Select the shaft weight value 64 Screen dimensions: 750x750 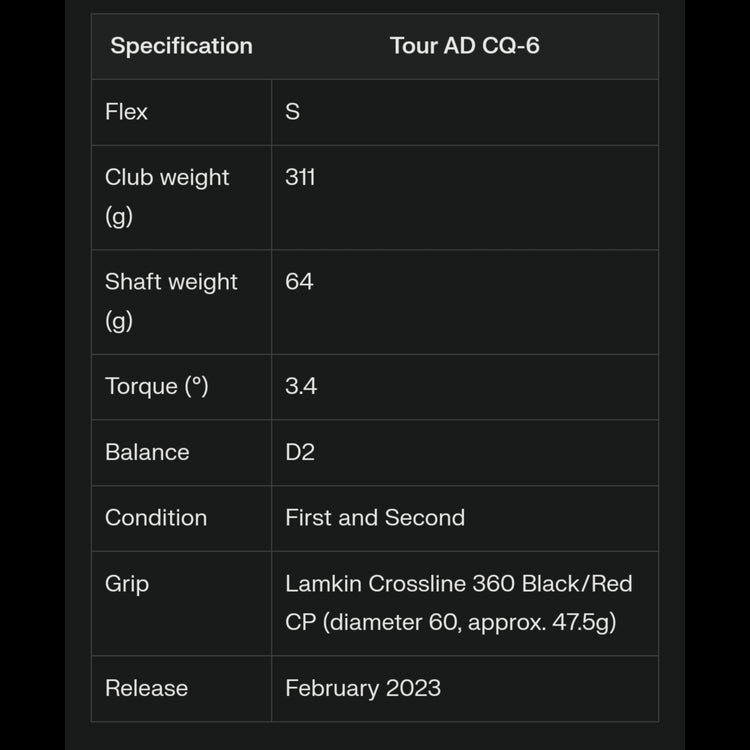click(x=299, y=282)
